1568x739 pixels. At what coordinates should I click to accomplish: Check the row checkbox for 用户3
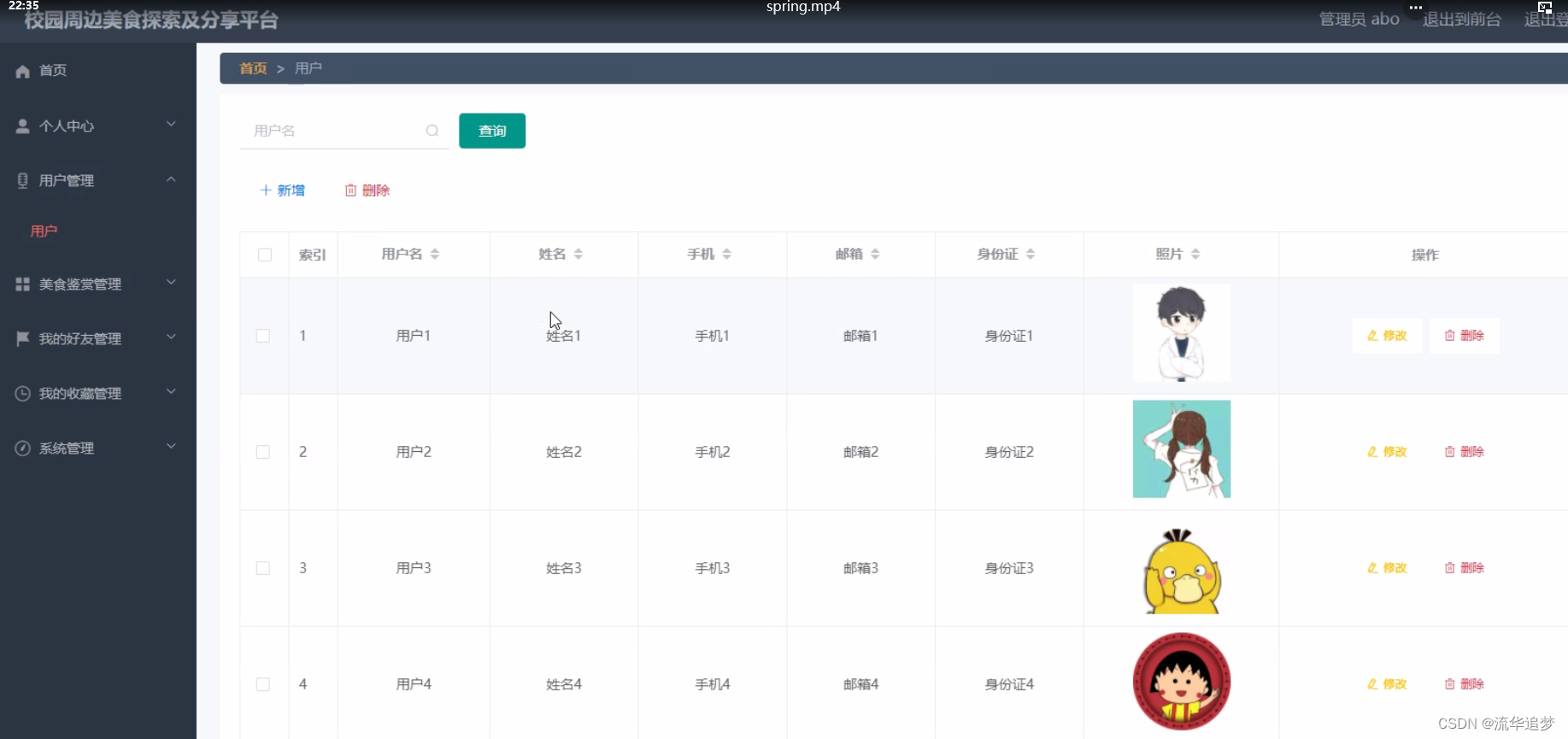point(263,568)
